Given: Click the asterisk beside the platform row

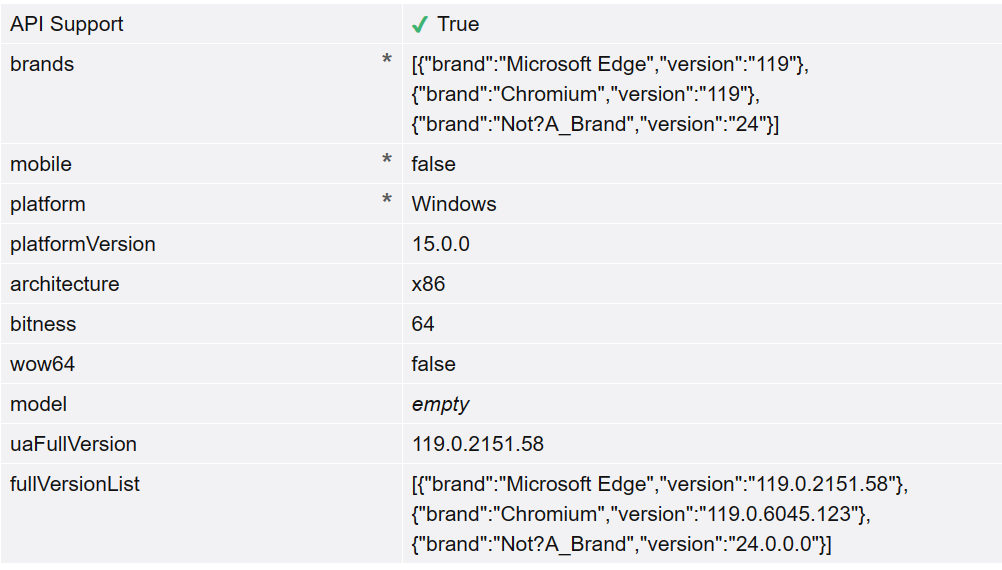Looking at the screenshot, I should point(387,202).
